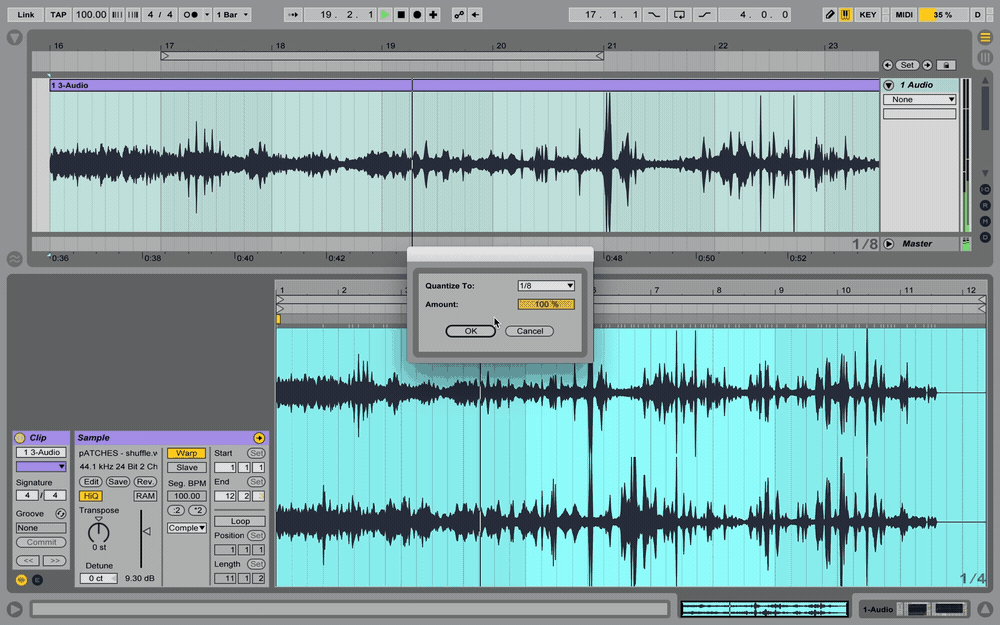Screen dimensions: 1000x625
Task: Toggle the RAM mode button
Action: click(x=145, y=496)
